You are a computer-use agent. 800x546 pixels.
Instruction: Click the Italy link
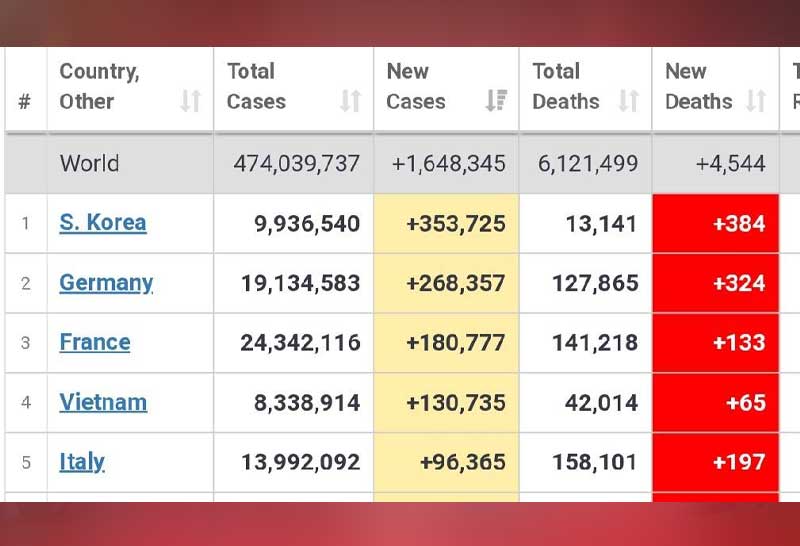[82, 462]
